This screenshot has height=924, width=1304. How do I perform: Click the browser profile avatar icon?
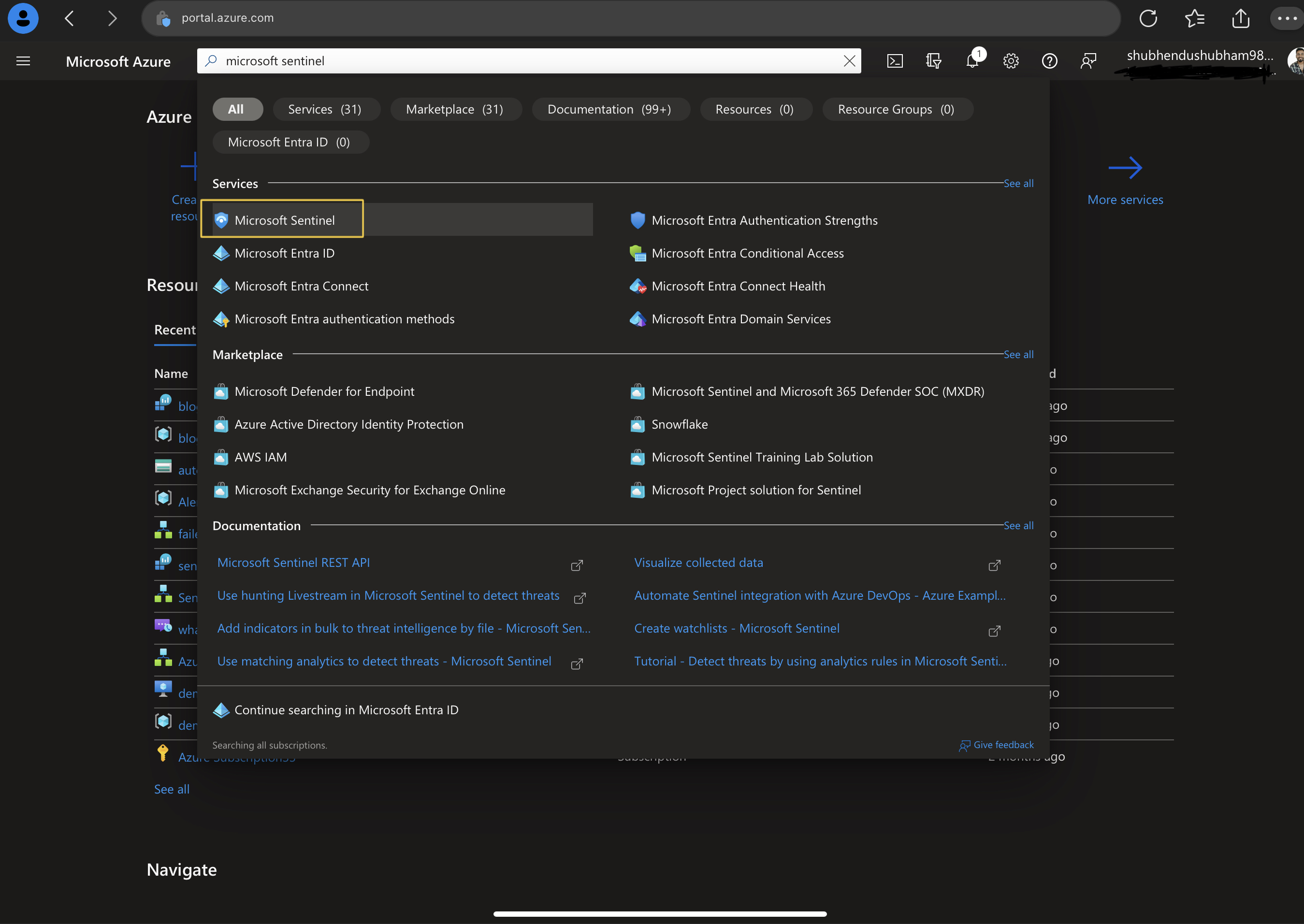click(x=23, y=18)
